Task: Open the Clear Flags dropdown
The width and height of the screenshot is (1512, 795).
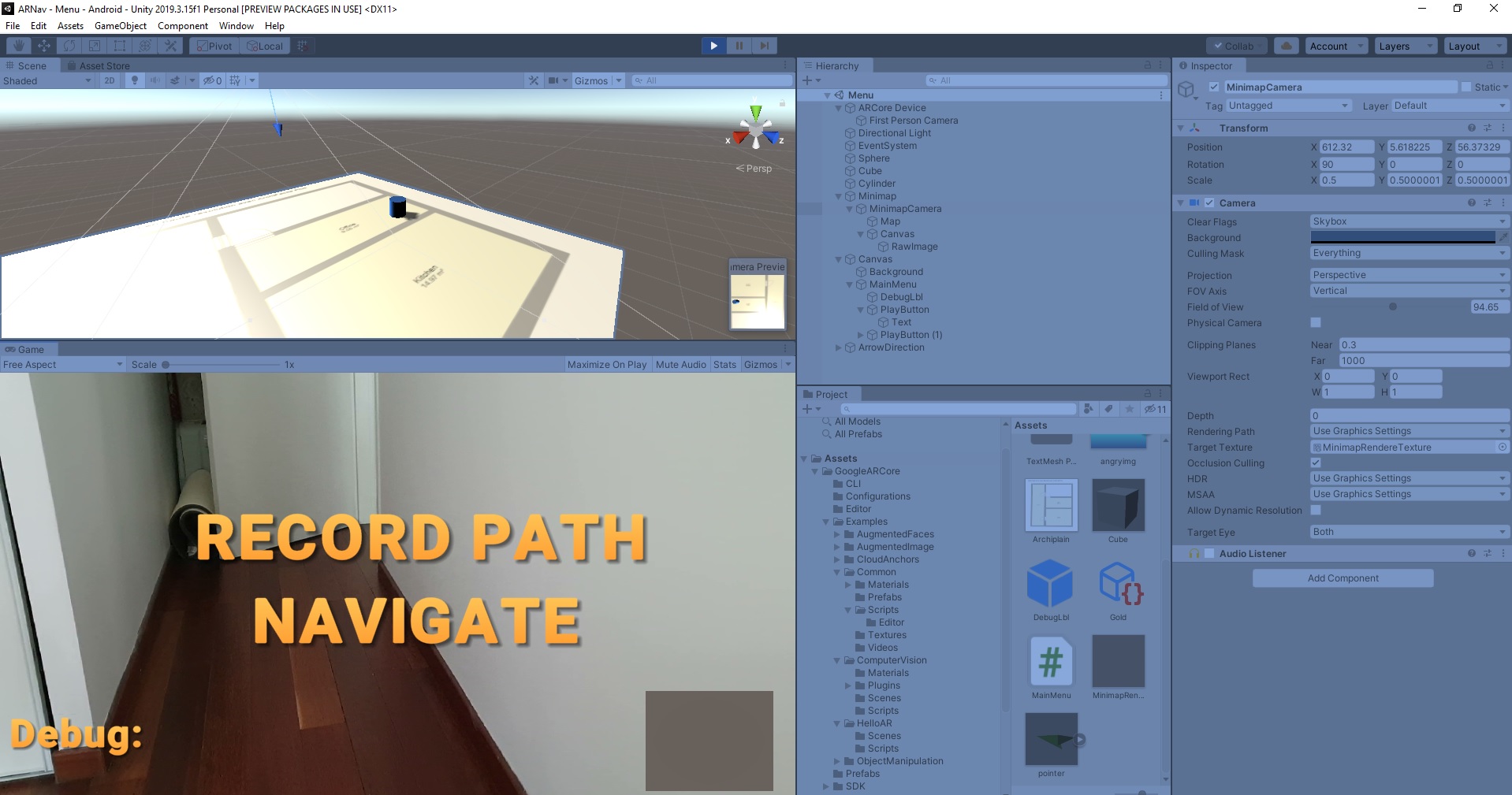Action: coord(1408,221)
